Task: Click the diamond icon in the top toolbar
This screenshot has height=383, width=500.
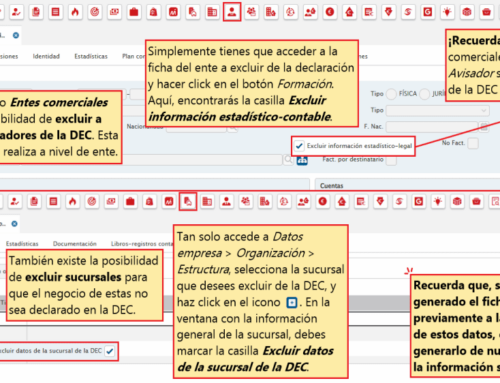Action: pyautogui.click(x=388, y=12)
